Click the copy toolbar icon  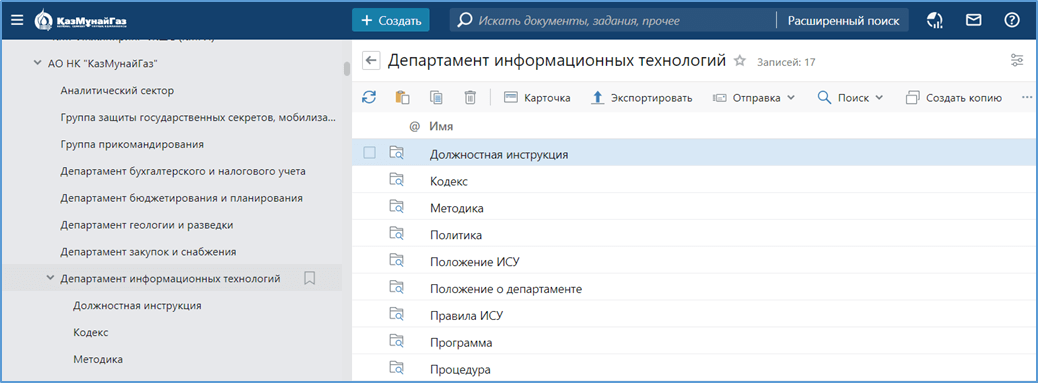436,97
